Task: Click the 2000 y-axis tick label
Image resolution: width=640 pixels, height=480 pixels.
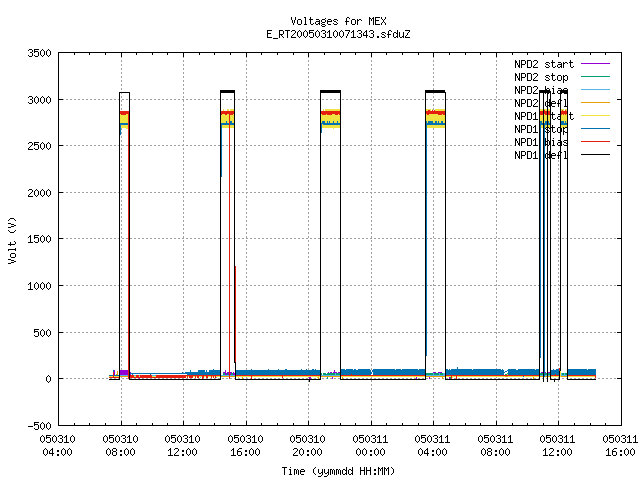Action: tap(40, 193)
